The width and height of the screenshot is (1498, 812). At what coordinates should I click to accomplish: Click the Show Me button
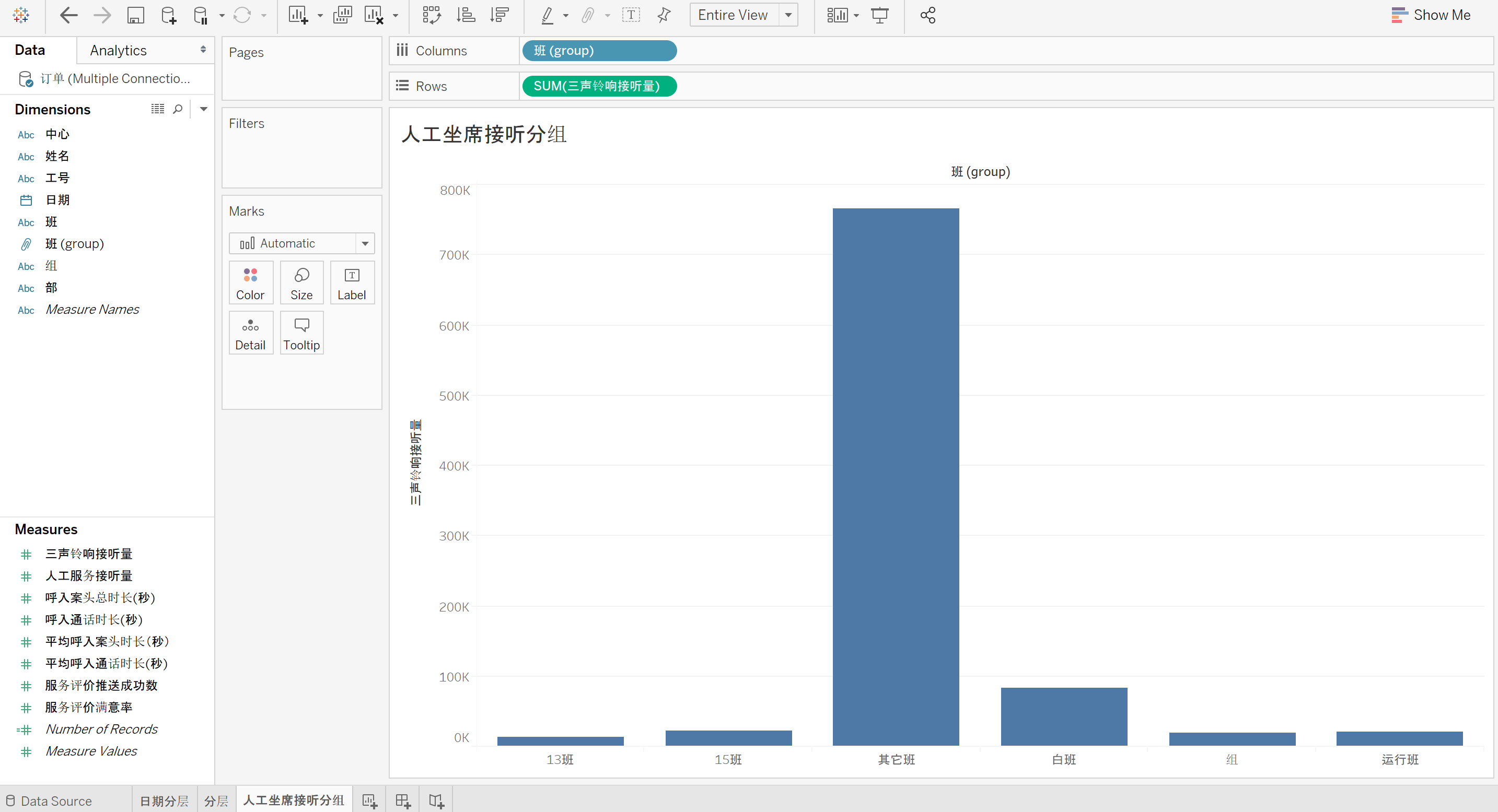tap(1431, 15)
